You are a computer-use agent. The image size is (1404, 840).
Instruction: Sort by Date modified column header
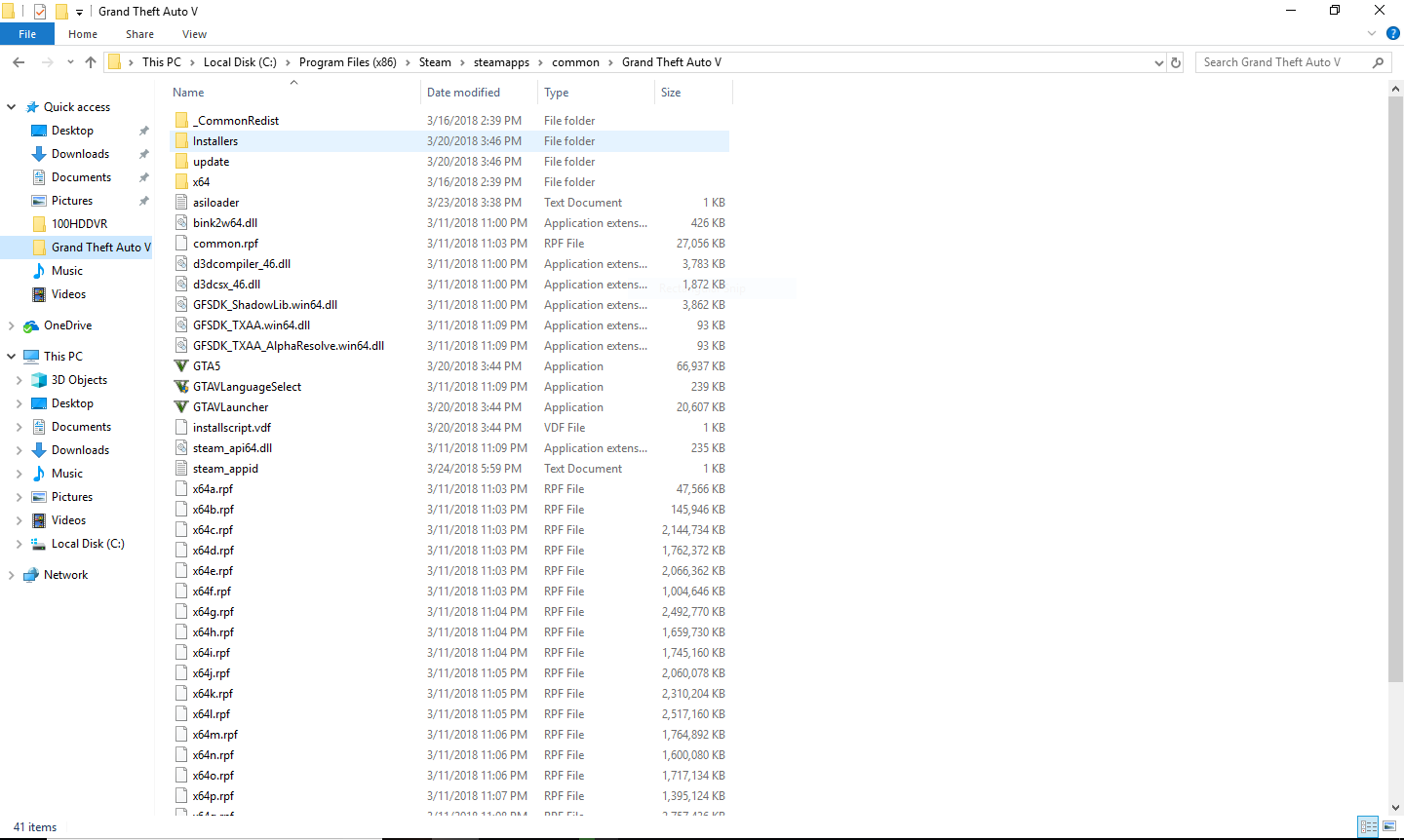[x=479, y=93]
